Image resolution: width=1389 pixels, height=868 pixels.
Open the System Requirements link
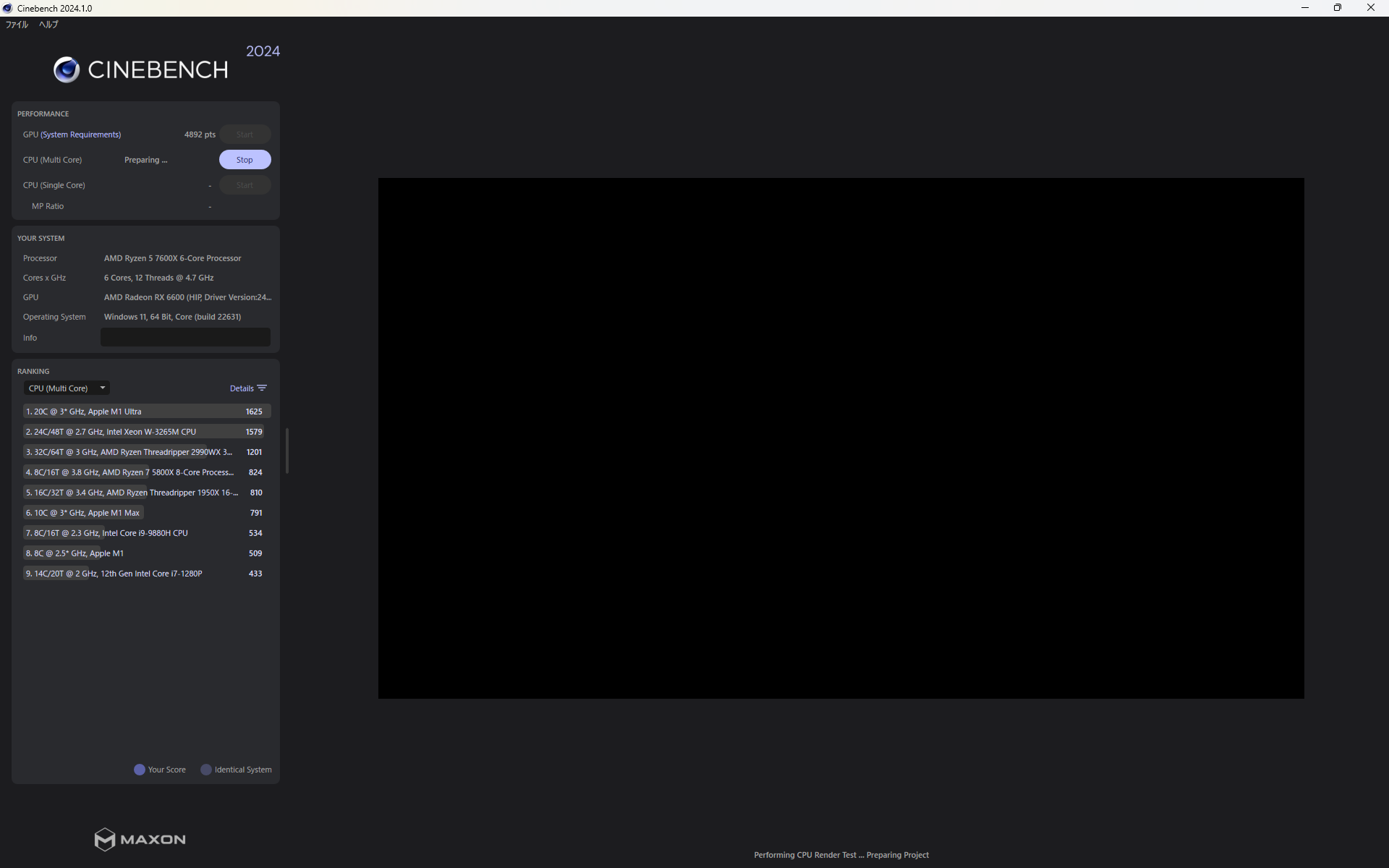pyautogui.click(x=81, y=135)
